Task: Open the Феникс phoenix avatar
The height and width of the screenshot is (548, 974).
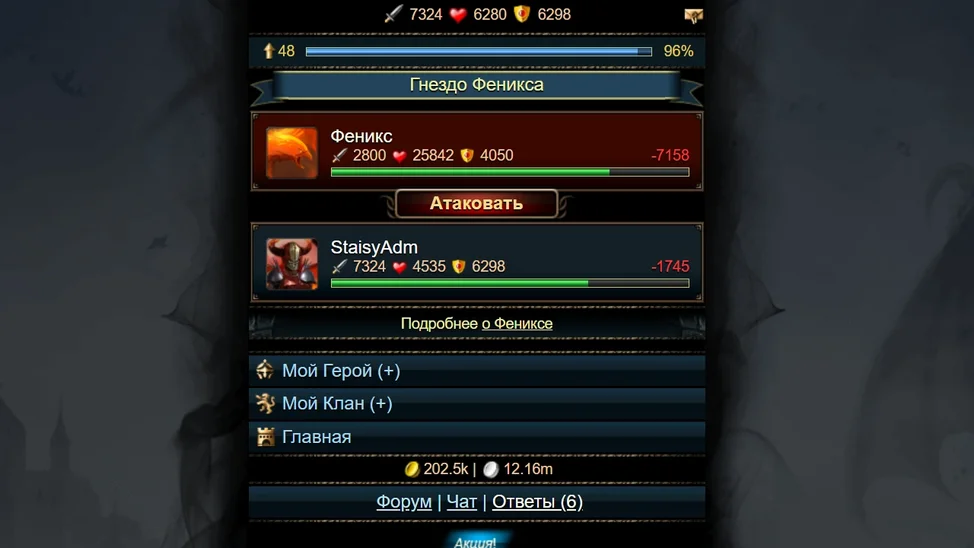Action: coord(291,153)
